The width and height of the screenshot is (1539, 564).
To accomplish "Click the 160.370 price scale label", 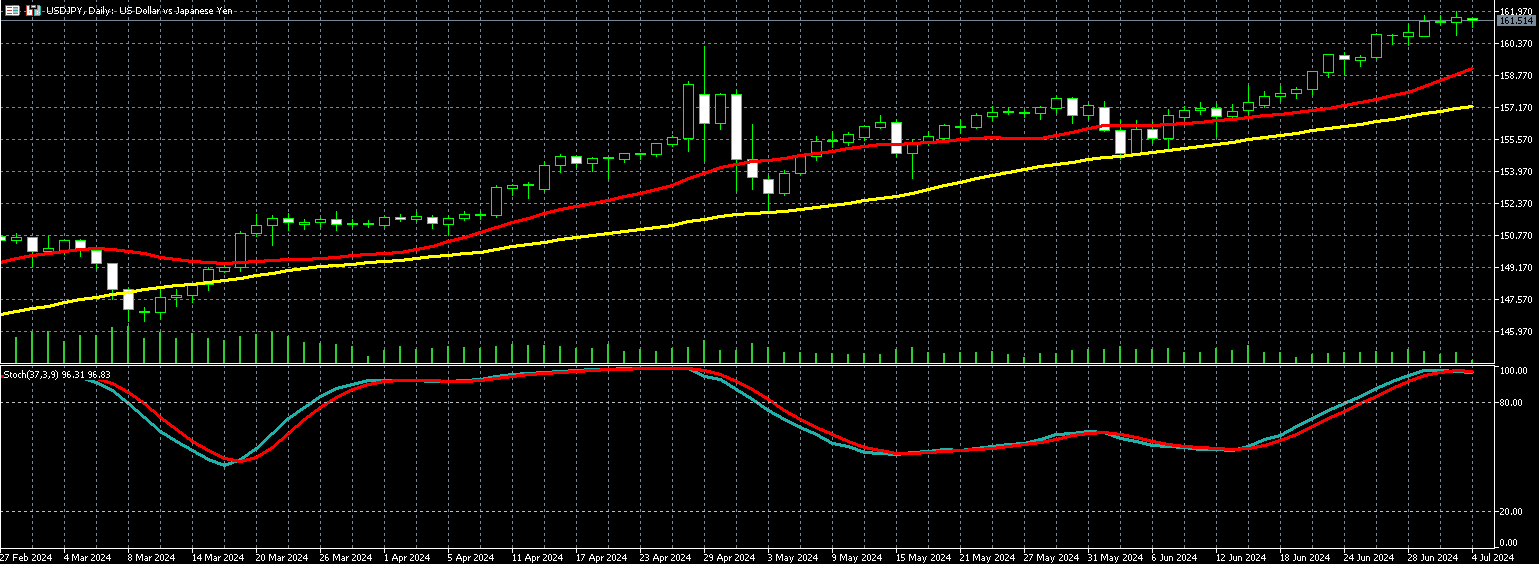I will pyautogui.click(x=1517, y=44).
